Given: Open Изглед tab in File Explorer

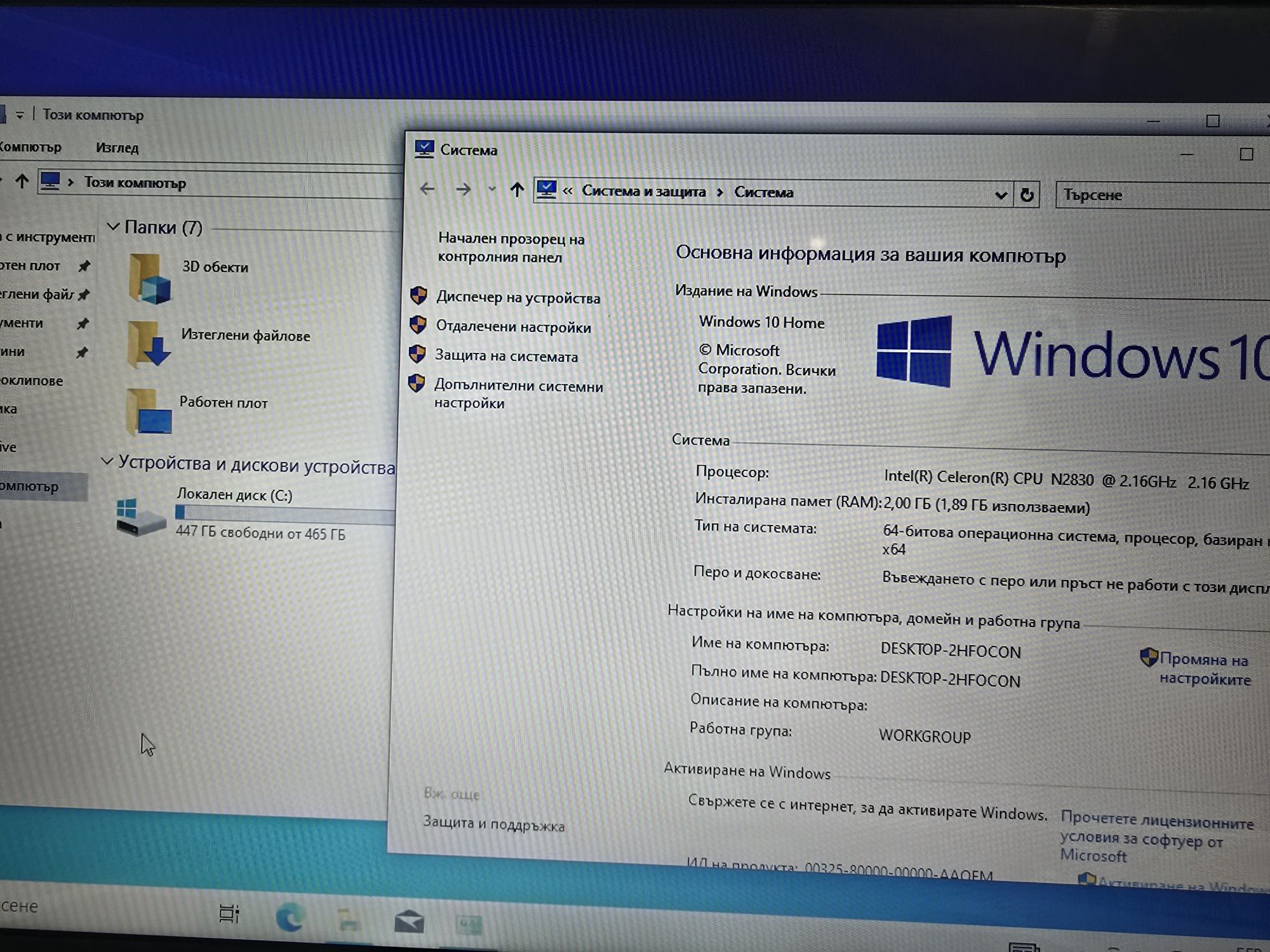Looking at the screenshot, I should [117, 148].
